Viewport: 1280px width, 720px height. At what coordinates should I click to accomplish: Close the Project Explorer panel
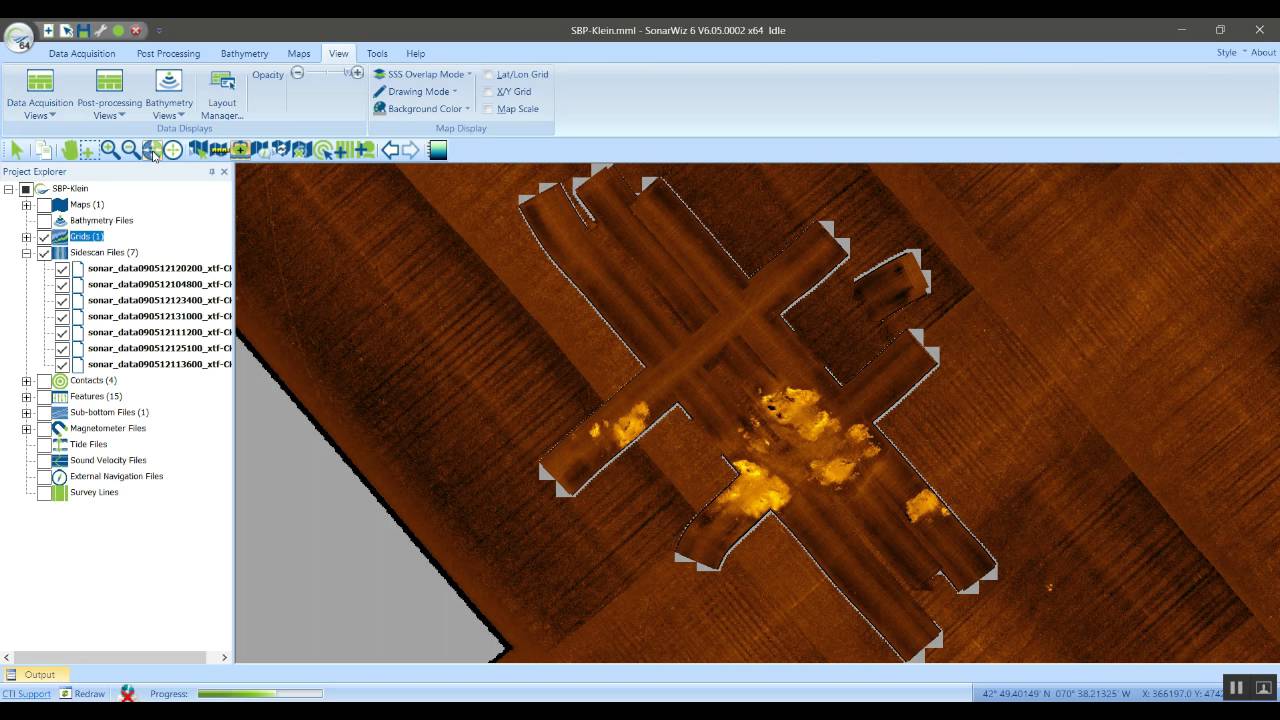[224, 172]
